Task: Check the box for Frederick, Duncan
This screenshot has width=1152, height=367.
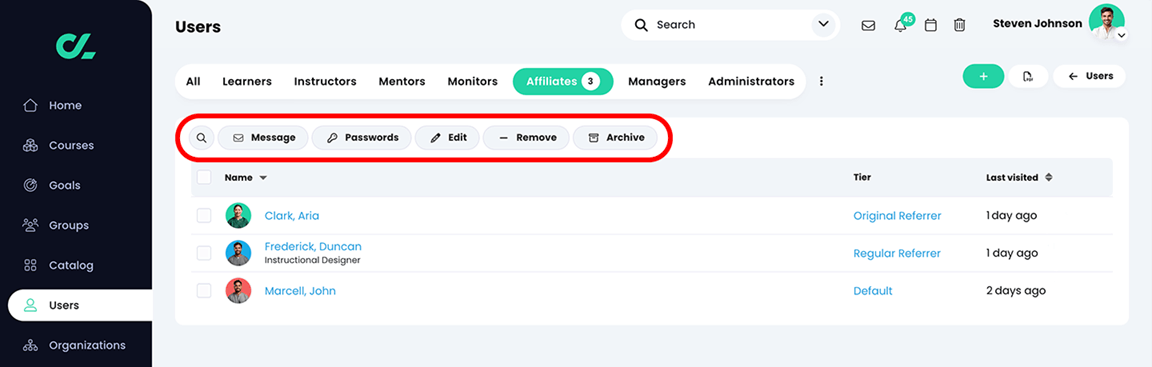Action: coord(204,253)
